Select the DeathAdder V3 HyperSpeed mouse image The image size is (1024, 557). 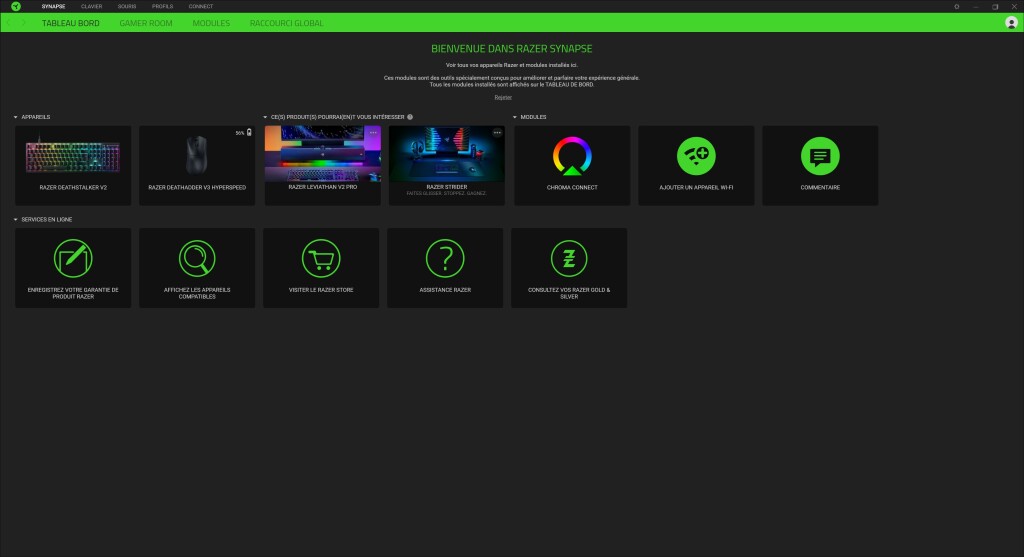[x=197, y=155]
